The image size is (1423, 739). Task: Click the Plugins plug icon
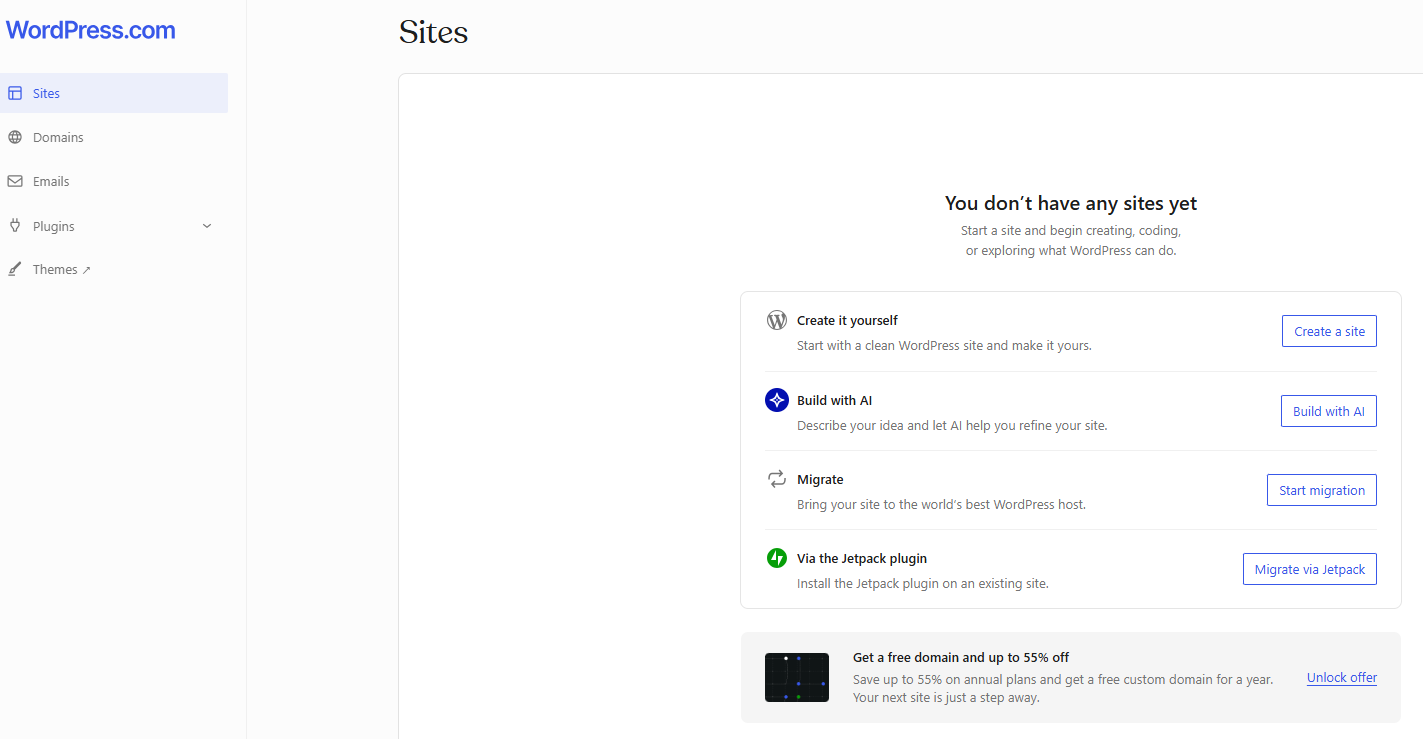tap(15, 226)
